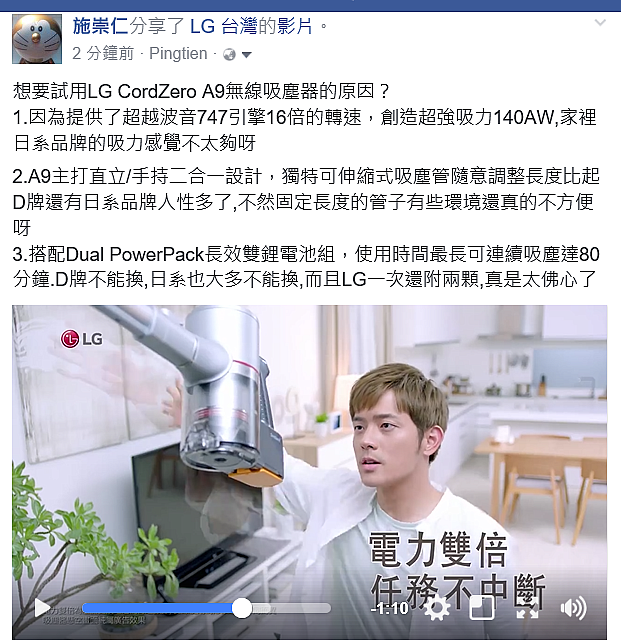The image size is (621, 641).
Task: Jump to unplayed part of progress bar
Action: (291, 608)
